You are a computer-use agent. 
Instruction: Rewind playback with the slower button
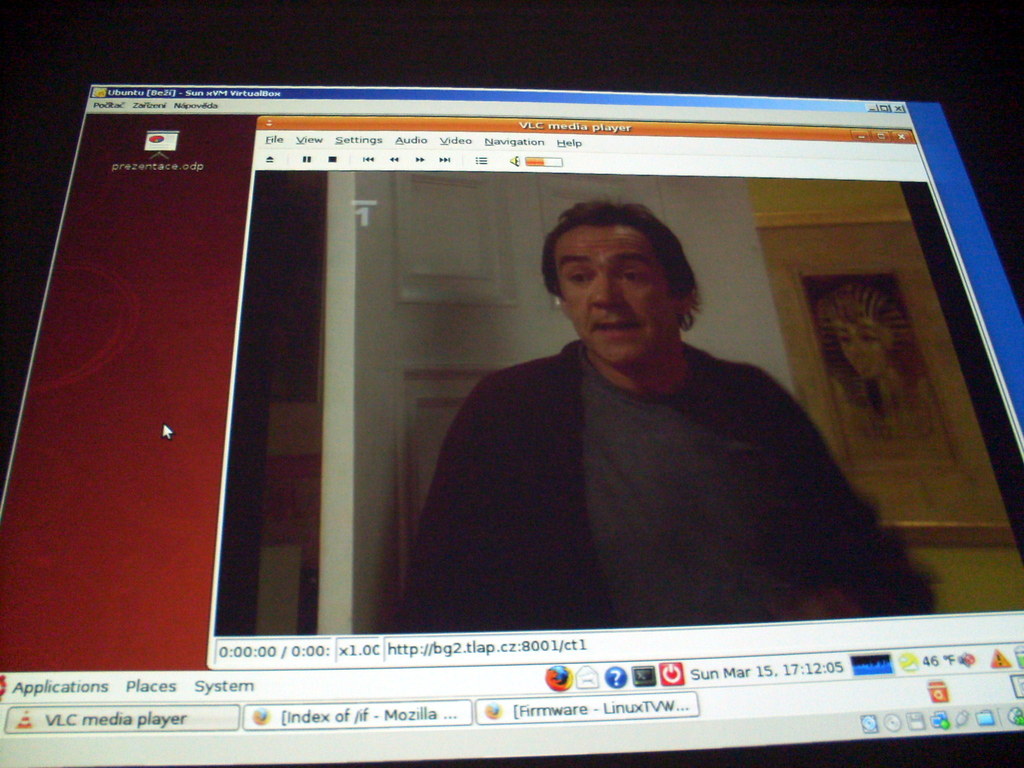click(394, 159)
